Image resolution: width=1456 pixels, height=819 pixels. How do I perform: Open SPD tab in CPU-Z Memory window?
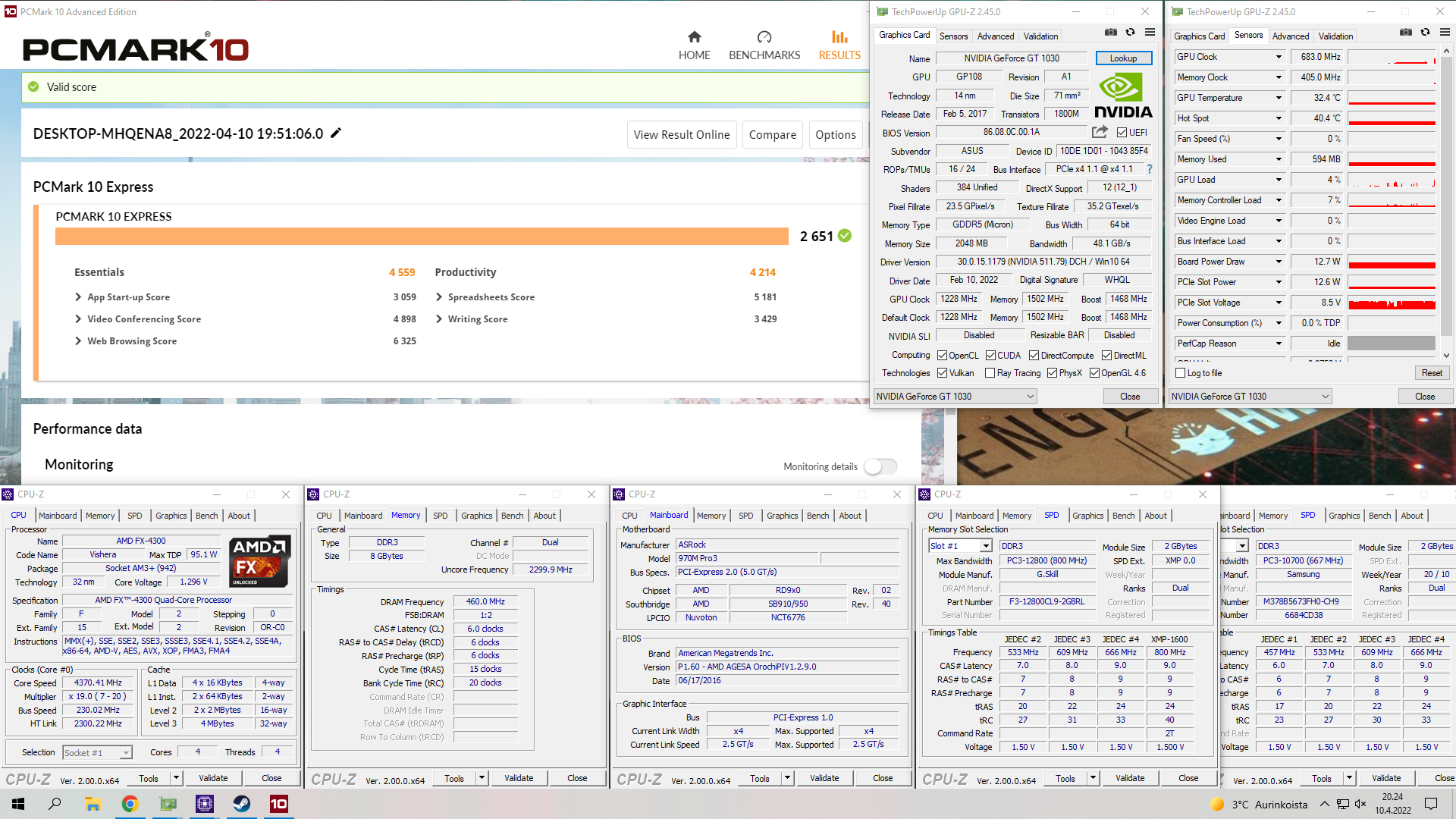[441, 516]
